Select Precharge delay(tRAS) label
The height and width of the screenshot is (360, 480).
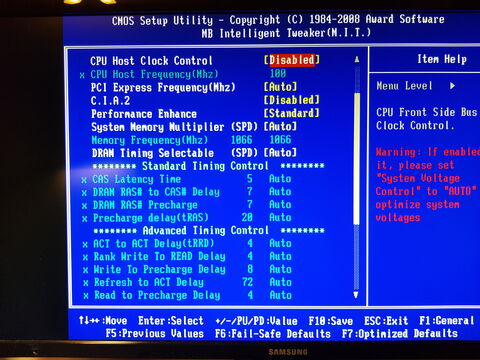click(151, 218)
